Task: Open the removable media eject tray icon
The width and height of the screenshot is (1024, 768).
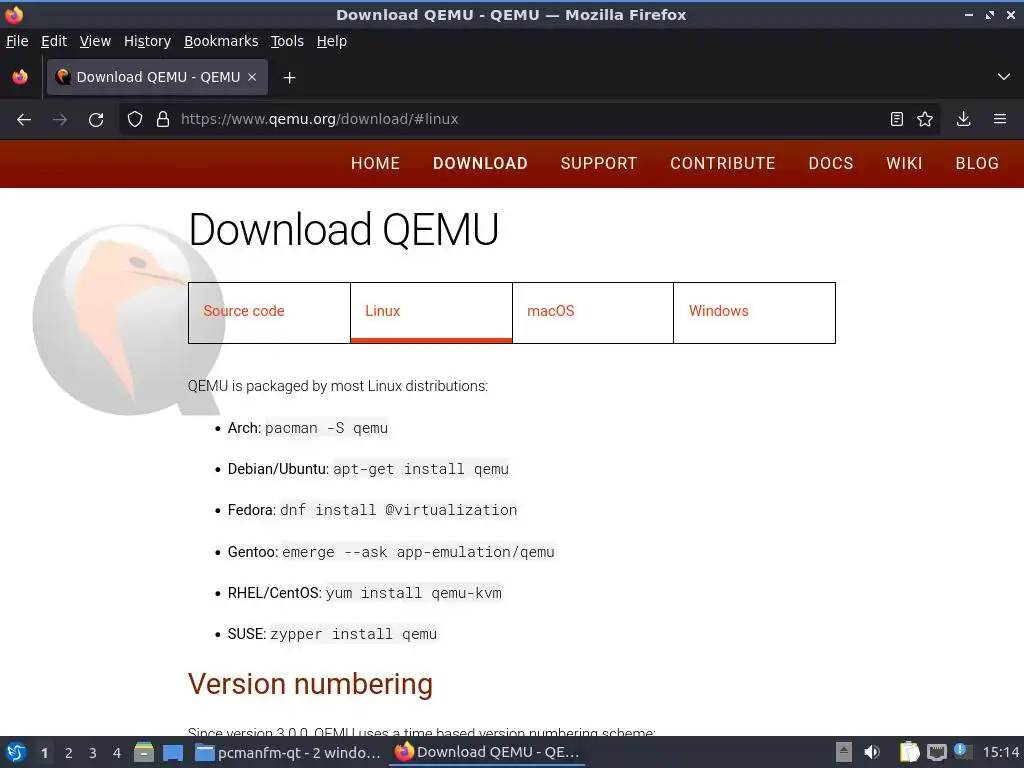Action: 844,752
